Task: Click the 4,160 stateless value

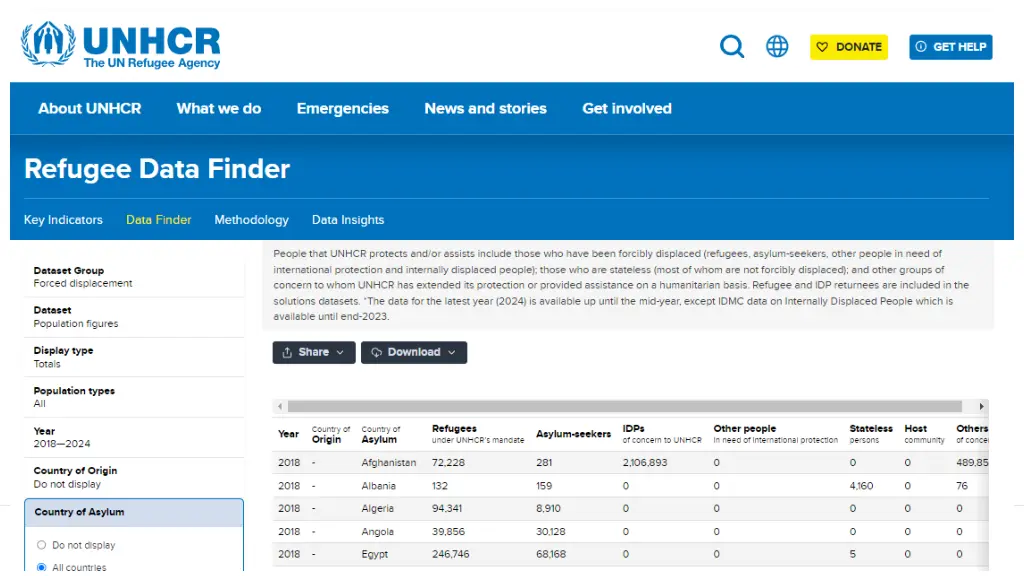Action: (861, 486)
